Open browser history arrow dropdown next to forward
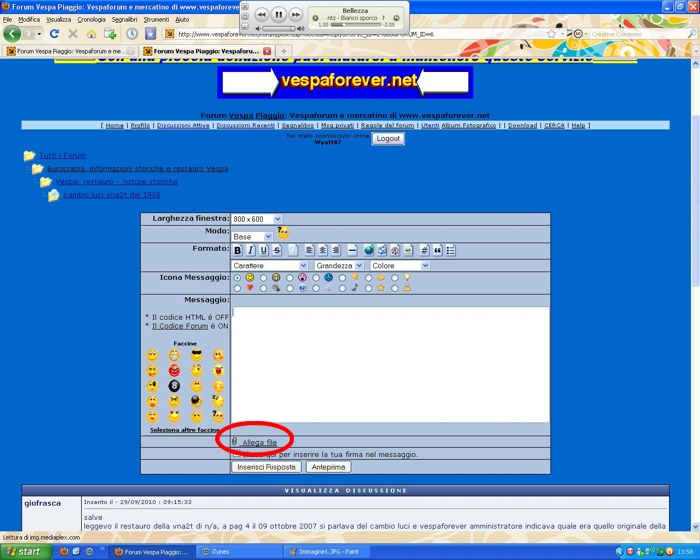The width and height of the screenshot is (700, 560). coord(39,34)
